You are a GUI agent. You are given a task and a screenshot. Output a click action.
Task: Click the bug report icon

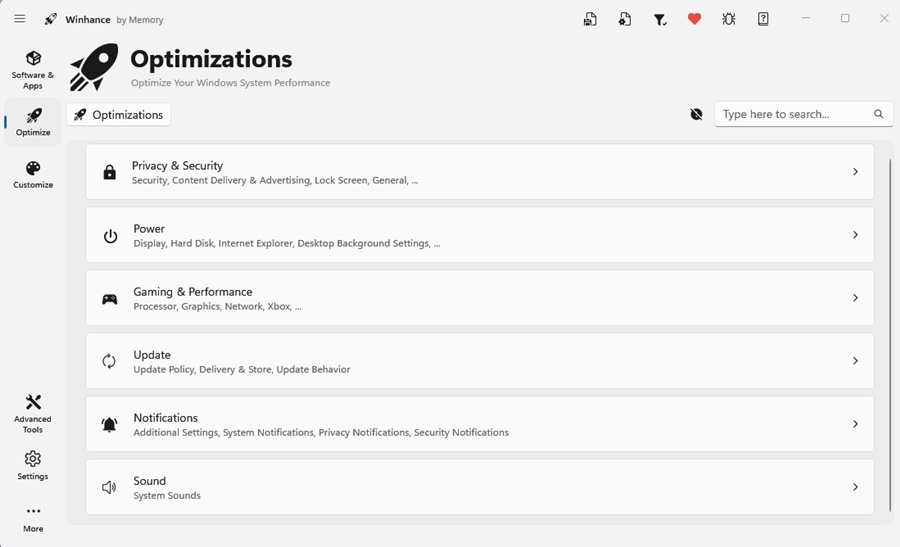coord(729,19)
